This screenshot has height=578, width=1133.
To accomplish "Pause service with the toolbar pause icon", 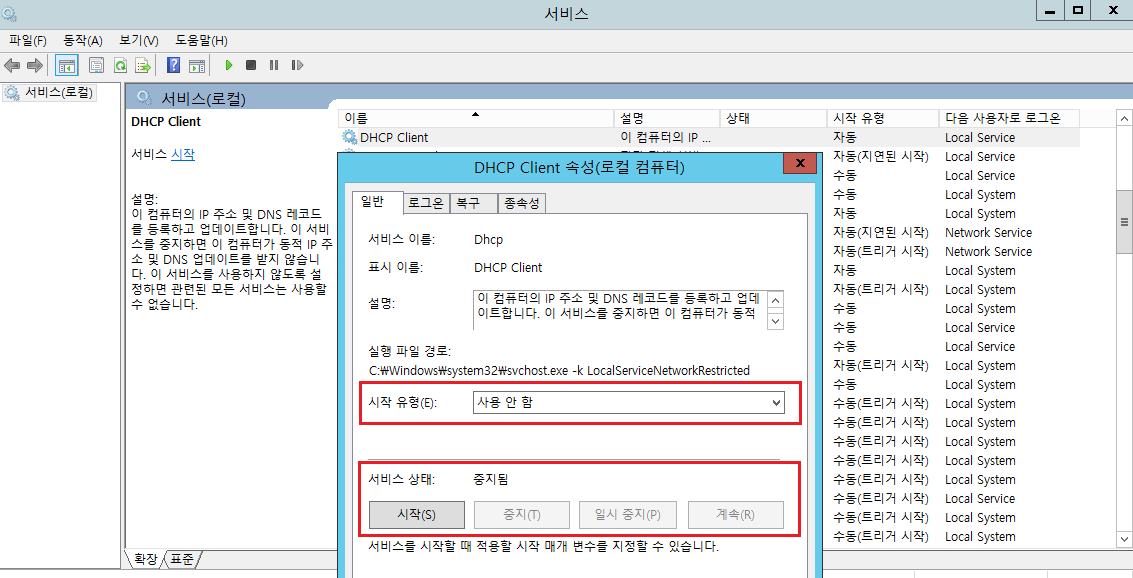I will (274, 65).
